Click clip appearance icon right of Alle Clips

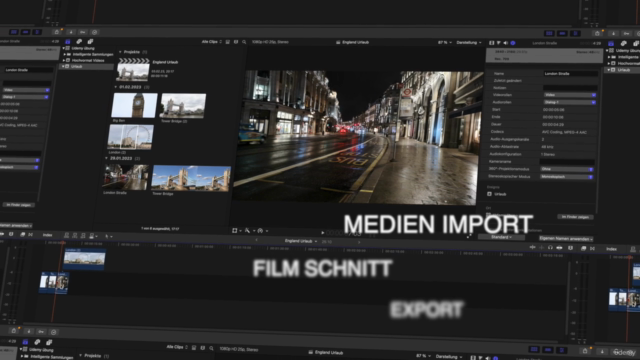click(x=228, y=42)
